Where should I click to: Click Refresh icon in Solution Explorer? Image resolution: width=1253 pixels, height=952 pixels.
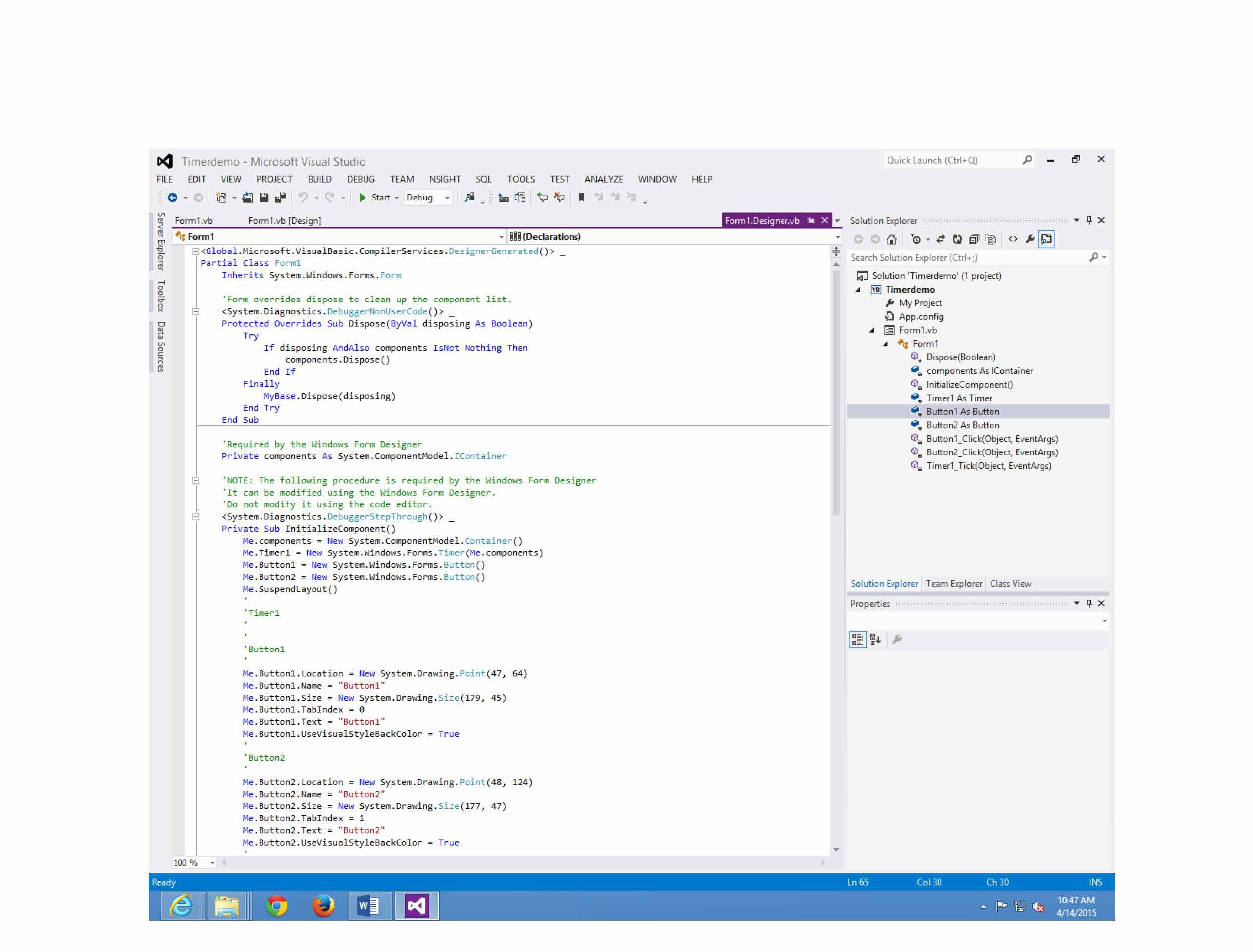957,239
